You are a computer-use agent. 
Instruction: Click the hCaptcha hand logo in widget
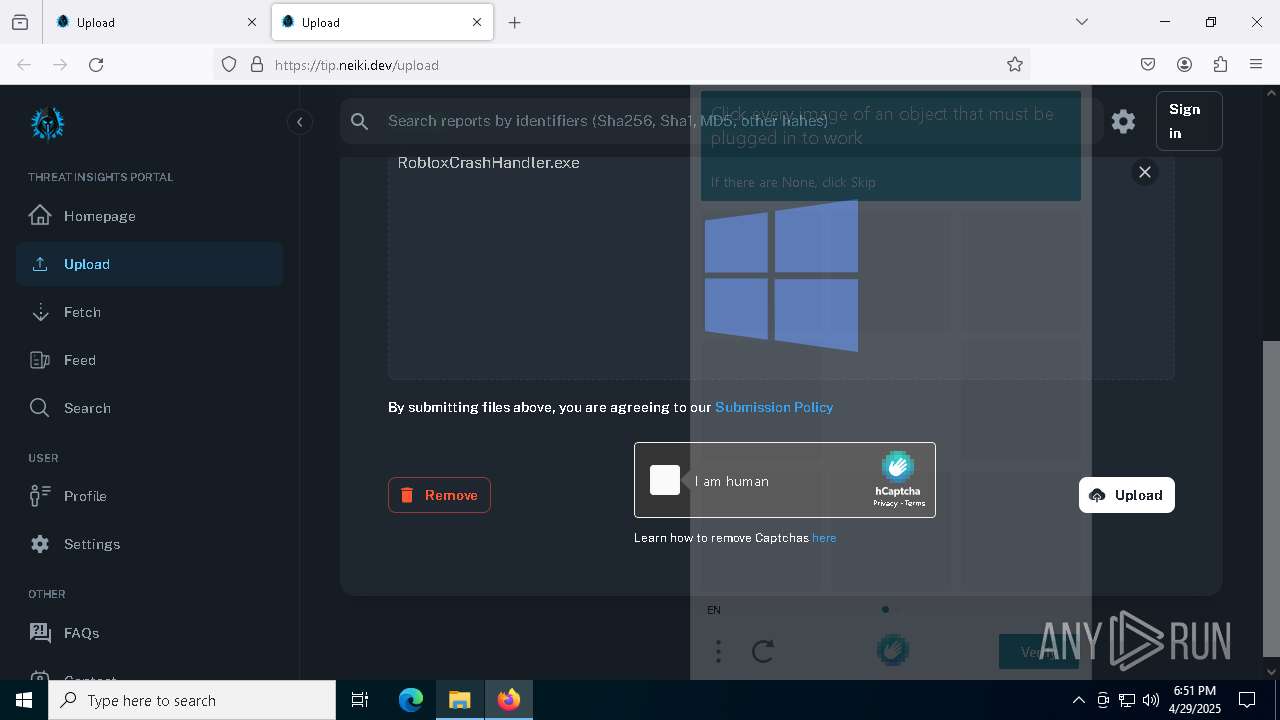pyautogui.click(x=898, y=467)
